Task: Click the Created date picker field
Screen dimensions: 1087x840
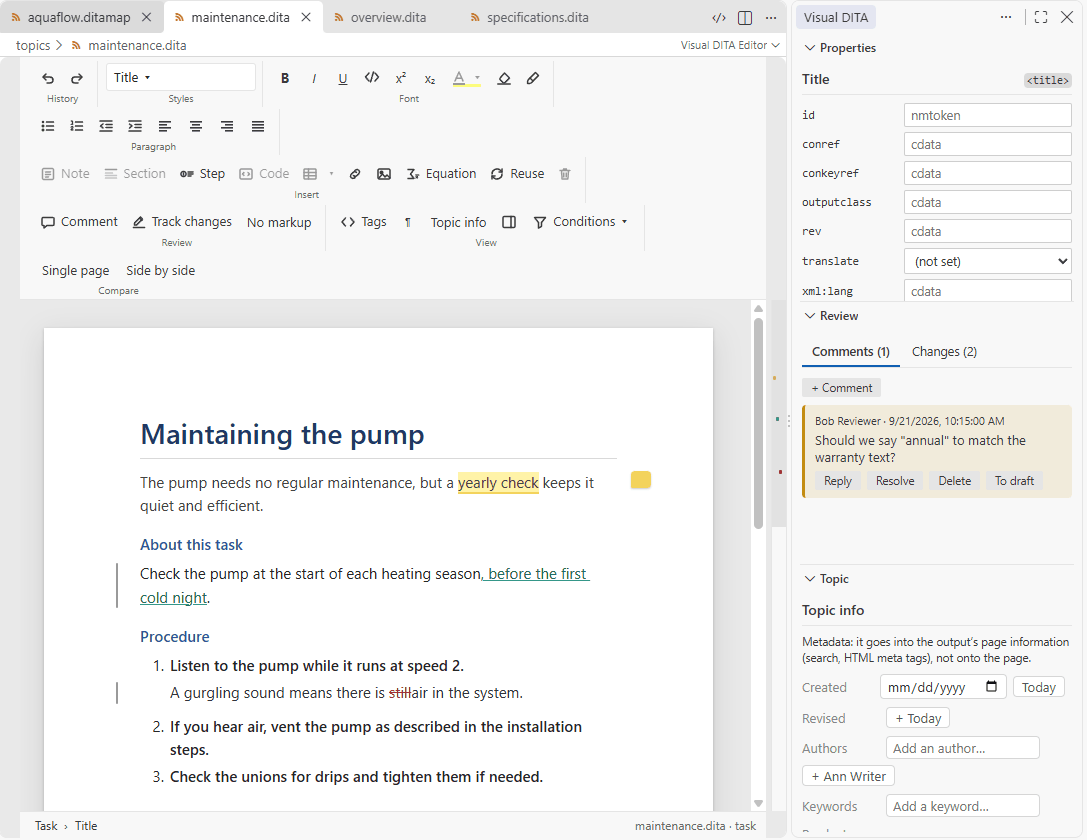Action: (943, 688)
